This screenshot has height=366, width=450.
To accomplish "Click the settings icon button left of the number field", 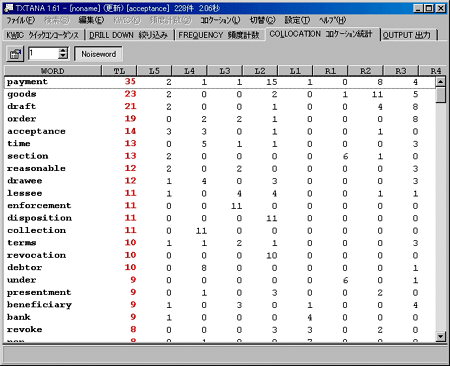I will [x=15, y=54].
